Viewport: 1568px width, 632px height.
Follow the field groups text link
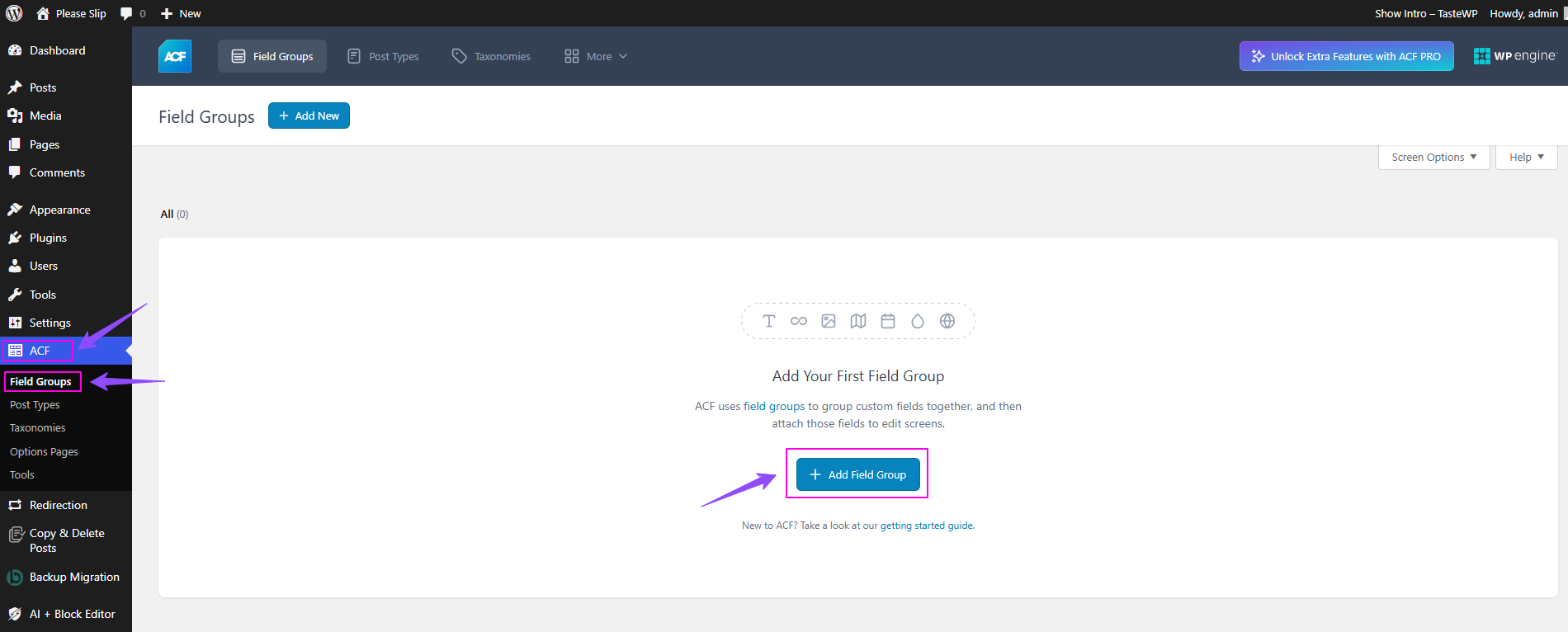coord(774,406)
